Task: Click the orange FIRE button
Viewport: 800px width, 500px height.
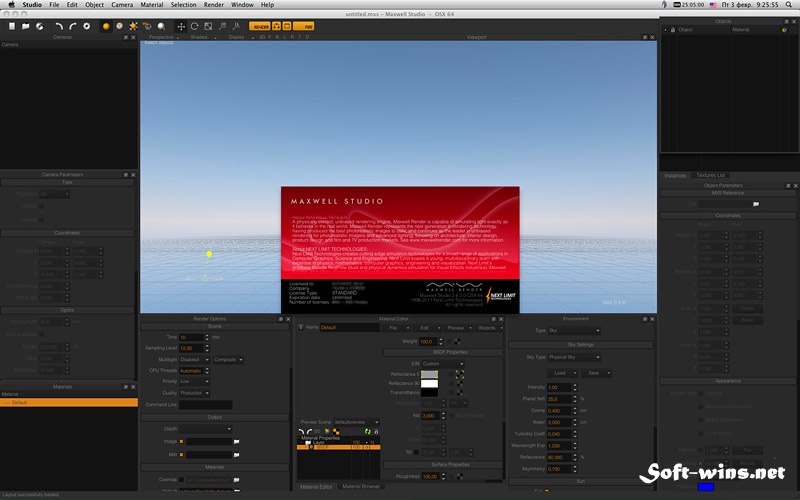Action: tap(304, 26)
